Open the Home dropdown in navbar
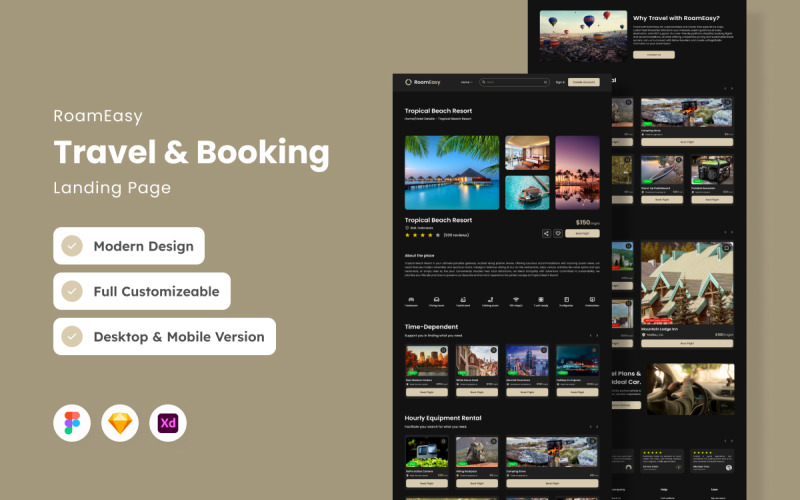 [466, 82]
